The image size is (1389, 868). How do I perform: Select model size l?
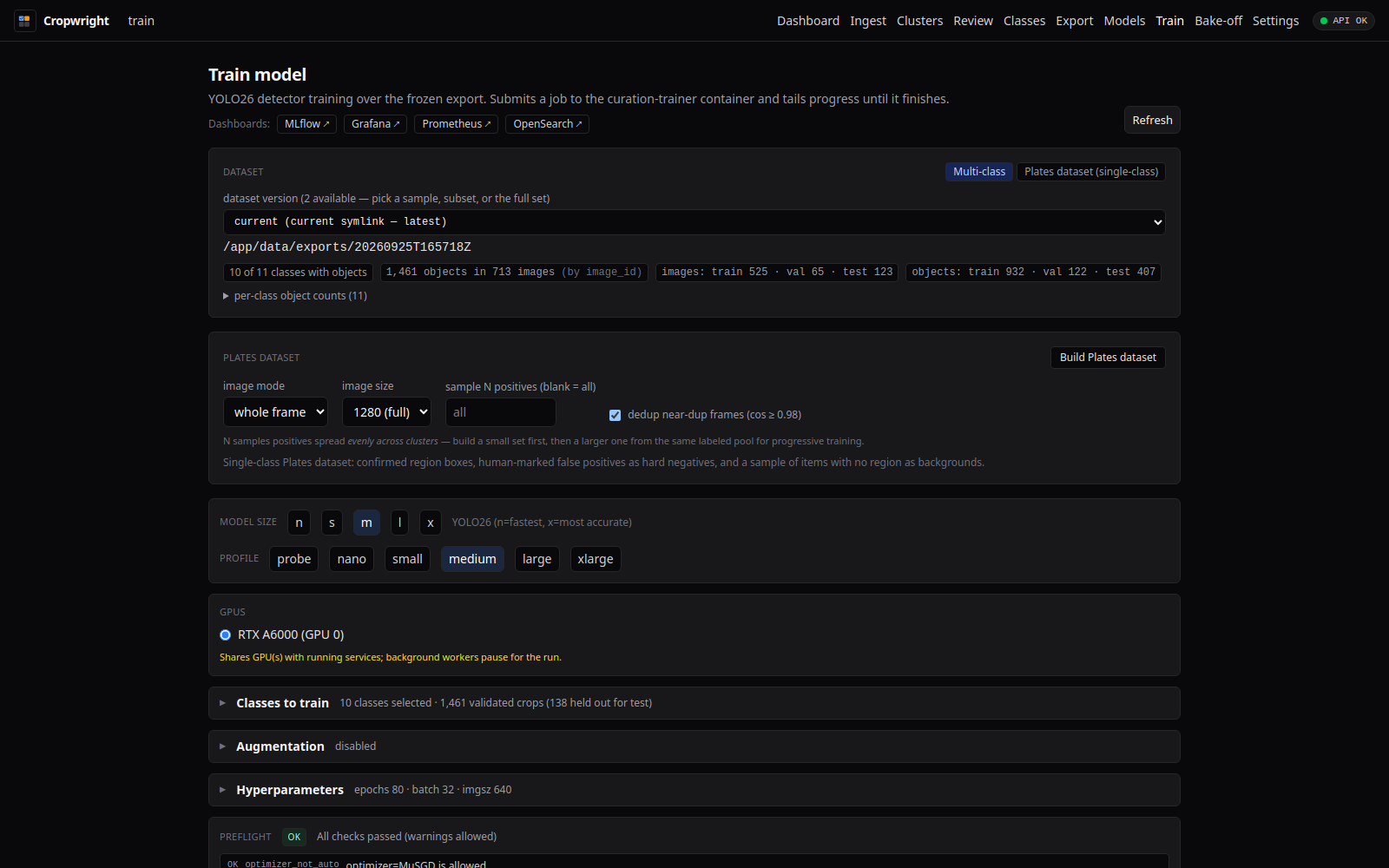(399, 523)
